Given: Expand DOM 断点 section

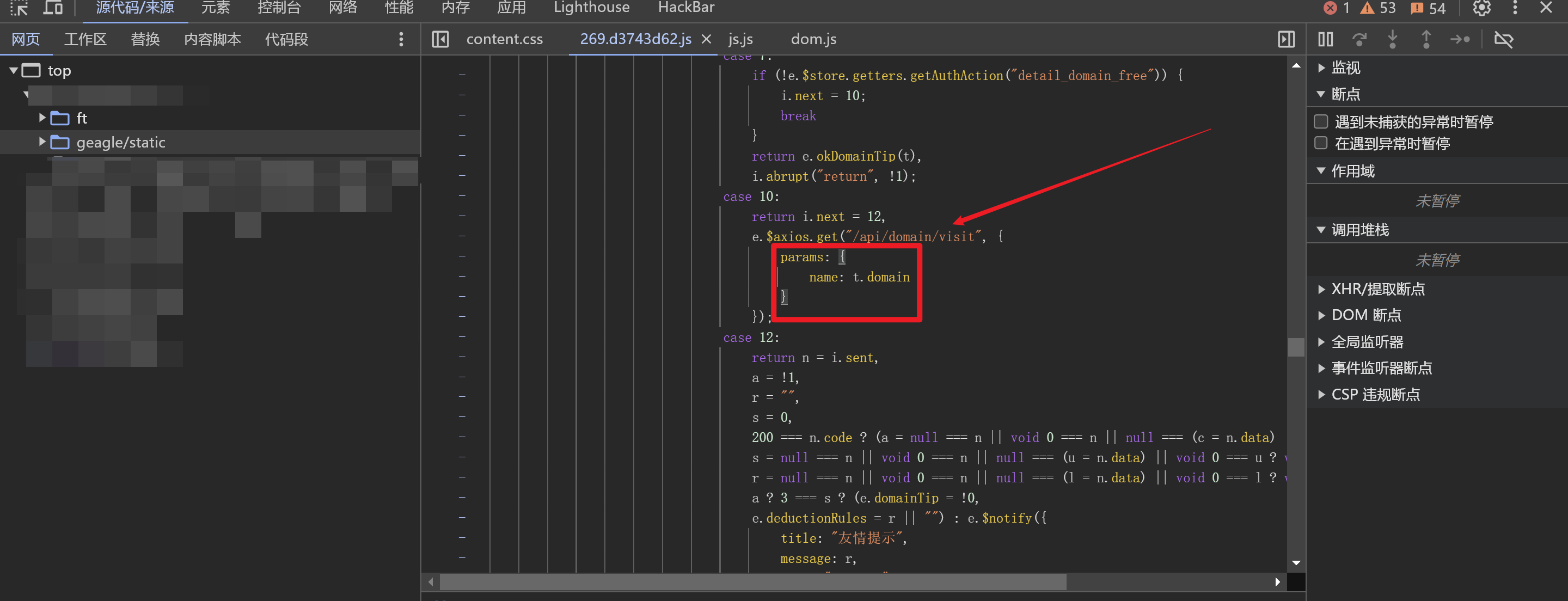Looking at the screenshot, I should tap(1321, 315).
